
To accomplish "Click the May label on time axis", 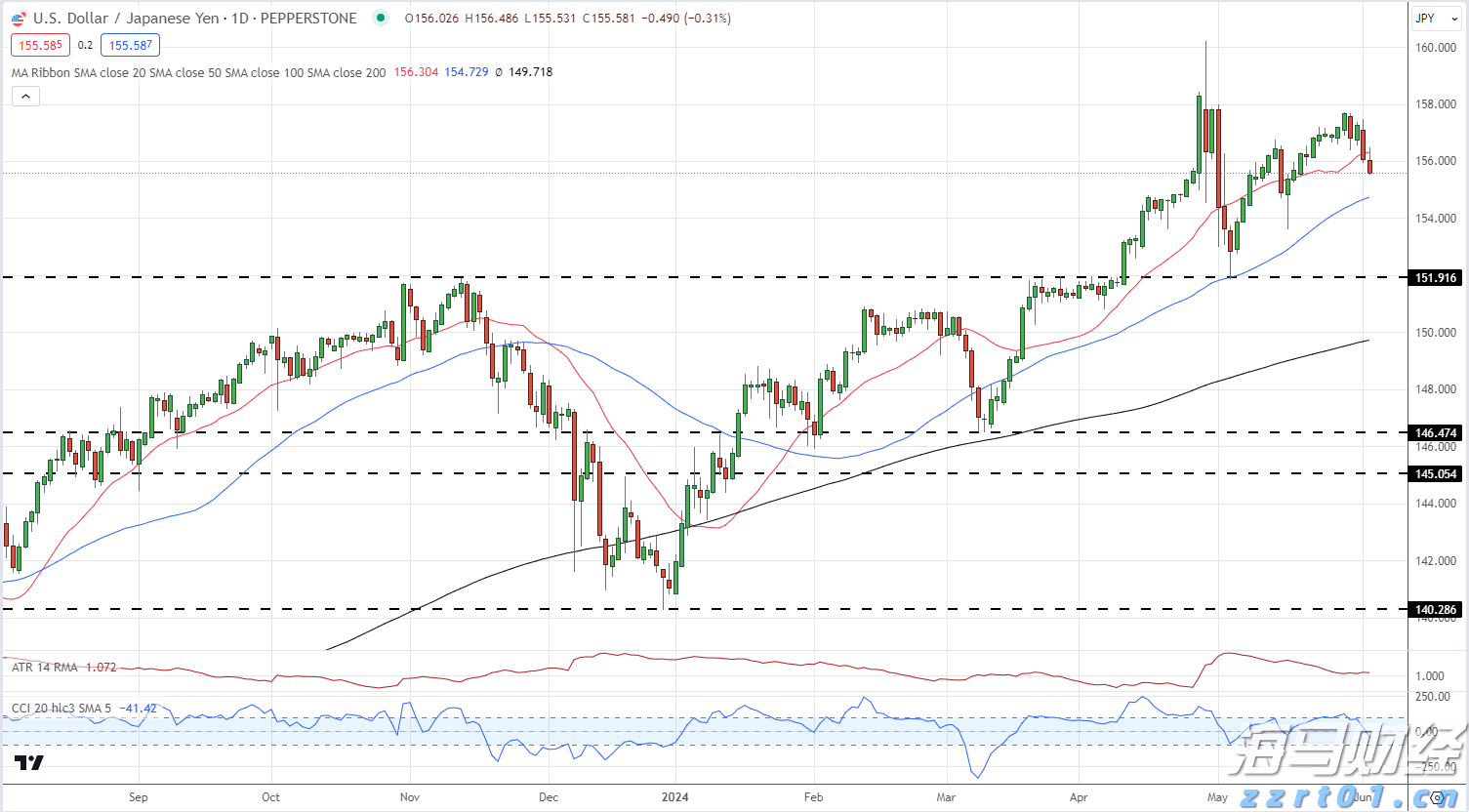I will (x=1217, y=797).
